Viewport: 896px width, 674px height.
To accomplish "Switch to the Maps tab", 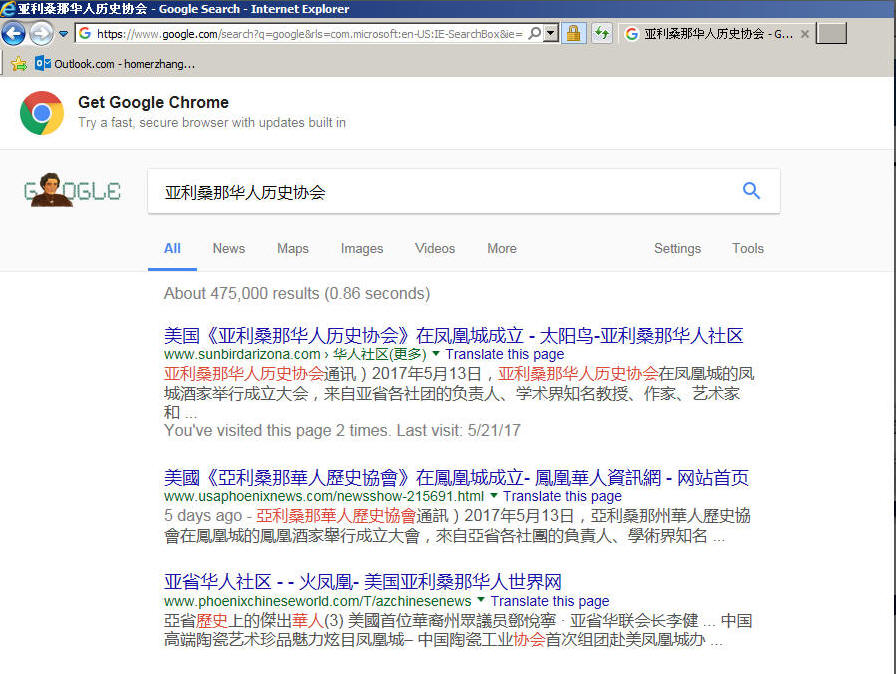I will point(293,248).
